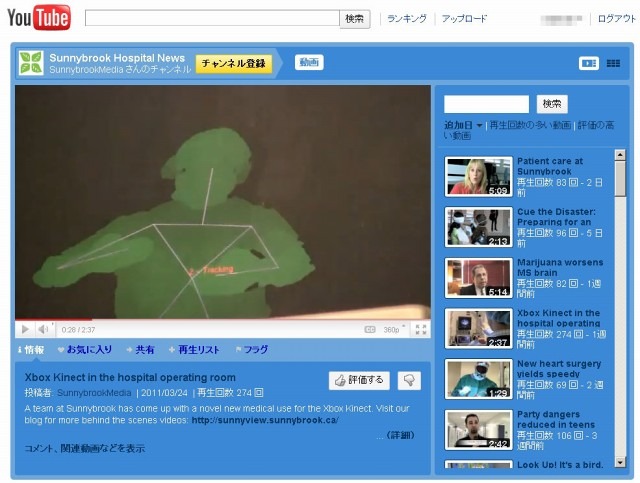Image resolution: width=640 pixels, height=483 pixels.
Task: Focus the top YouTube search field
Action: (x=212, y=18)
